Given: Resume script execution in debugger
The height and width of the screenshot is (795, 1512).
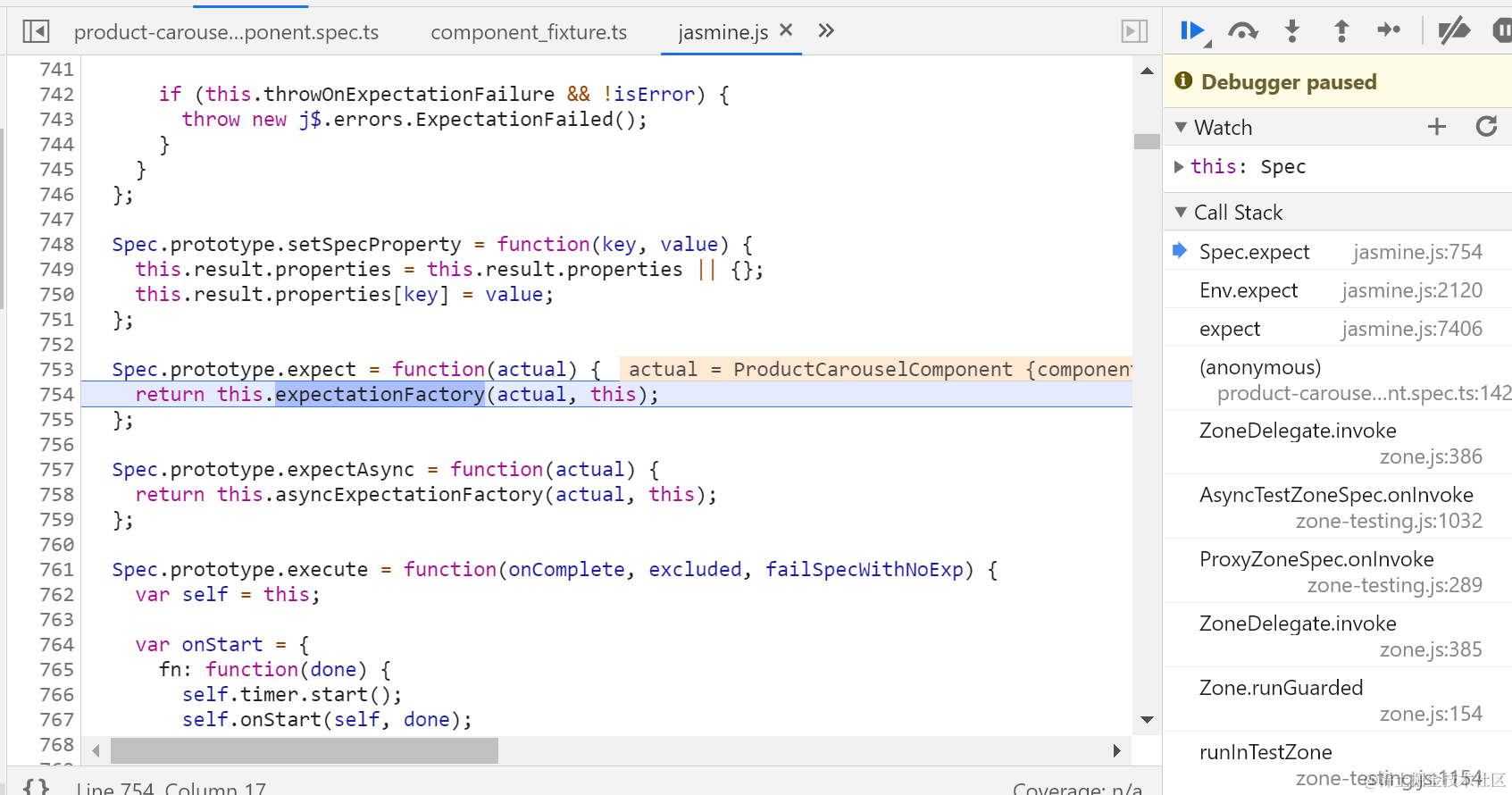Looking at the screenshot, I should pyautogui.click(x=1192, y=31).
